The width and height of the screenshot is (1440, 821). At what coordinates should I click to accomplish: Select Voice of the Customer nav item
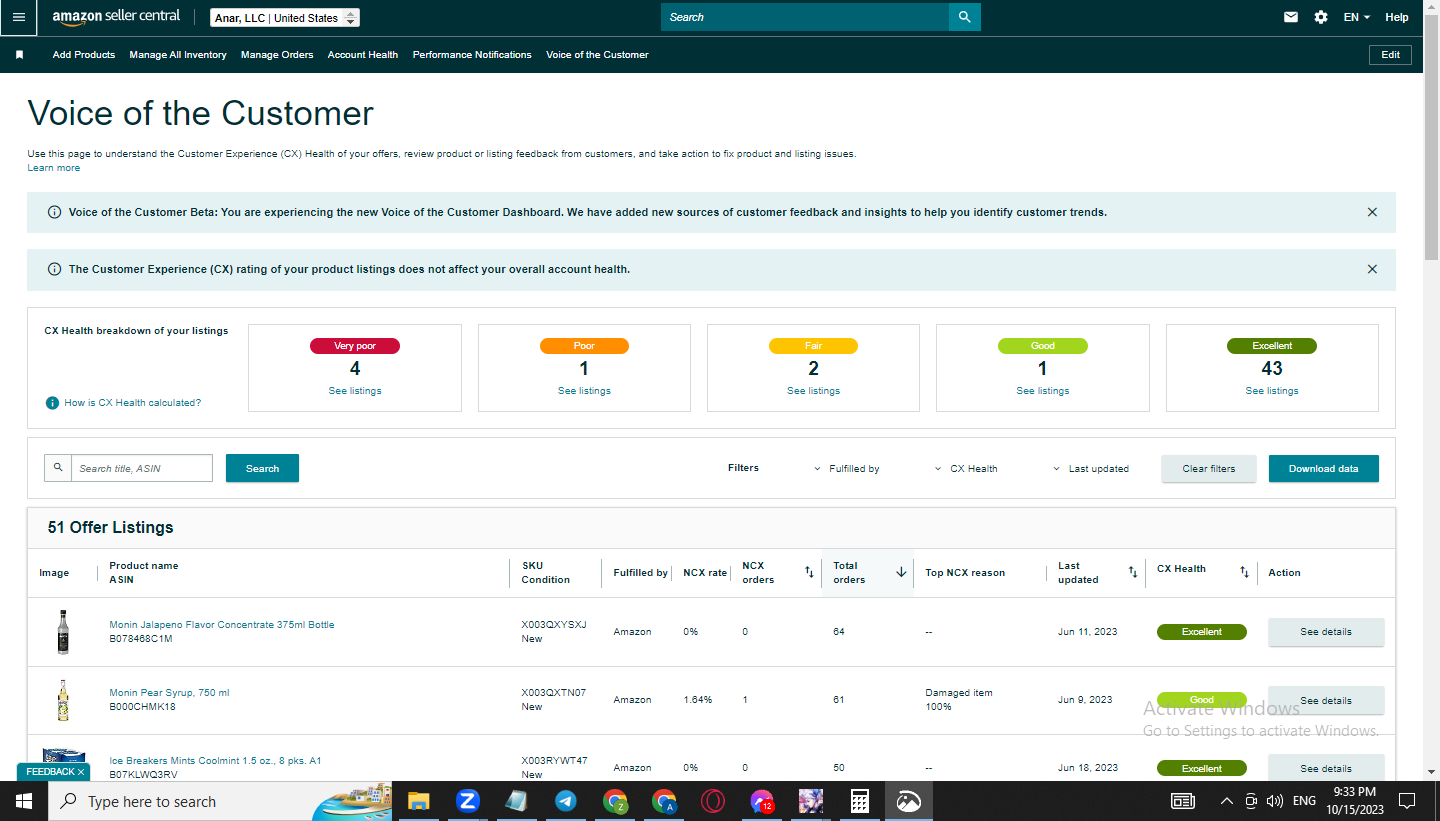tap(597, 55)
